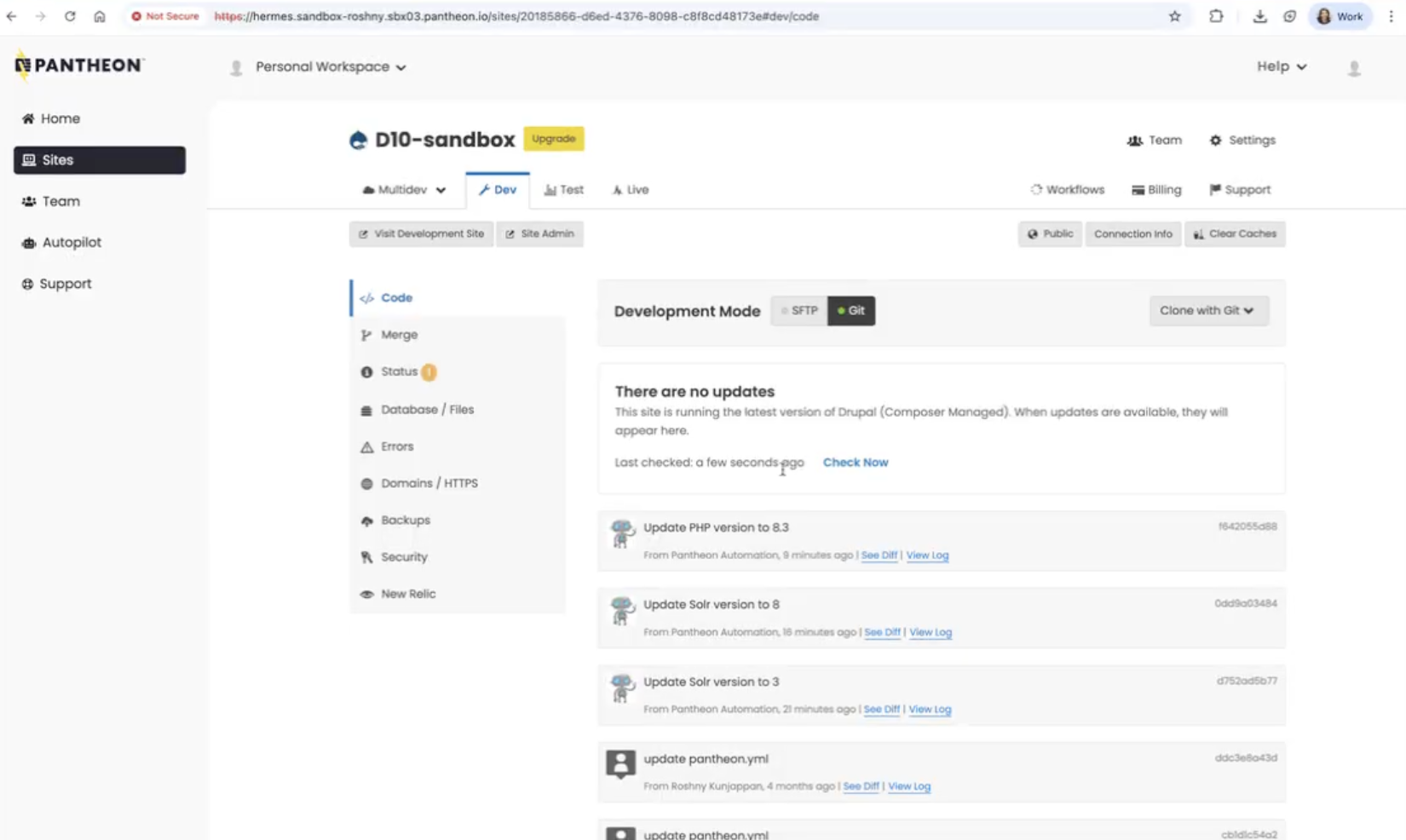Viewport: 1406px width, 840px height.
Task: Click the Pantheon logo in the header
Action: (79, 66)
